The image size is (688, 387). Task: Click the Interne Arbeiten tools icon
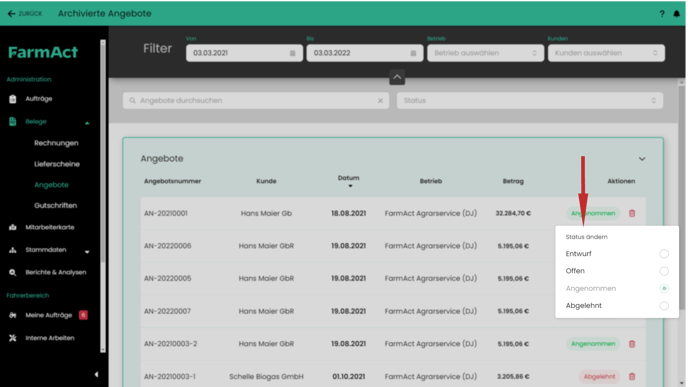[13, 338]
